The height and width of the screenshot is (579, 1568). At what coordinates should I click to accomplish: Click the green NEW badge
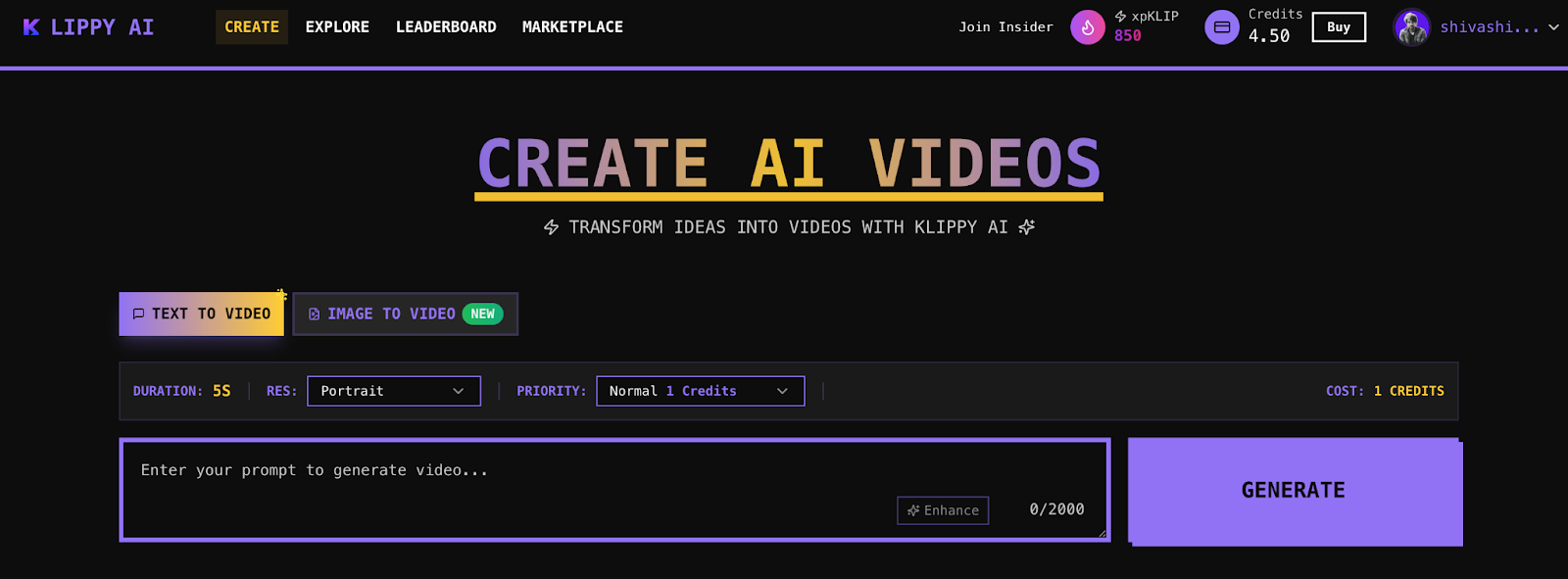coord(482,314)
